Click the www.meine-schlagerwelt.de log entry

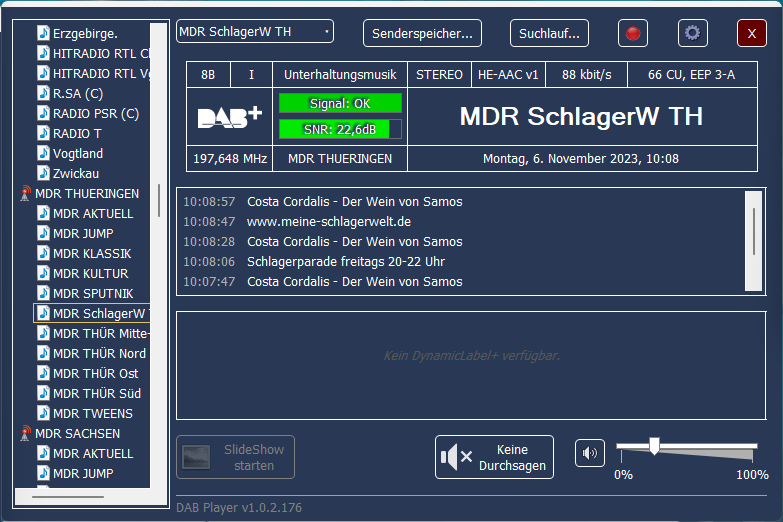point(329,222)
